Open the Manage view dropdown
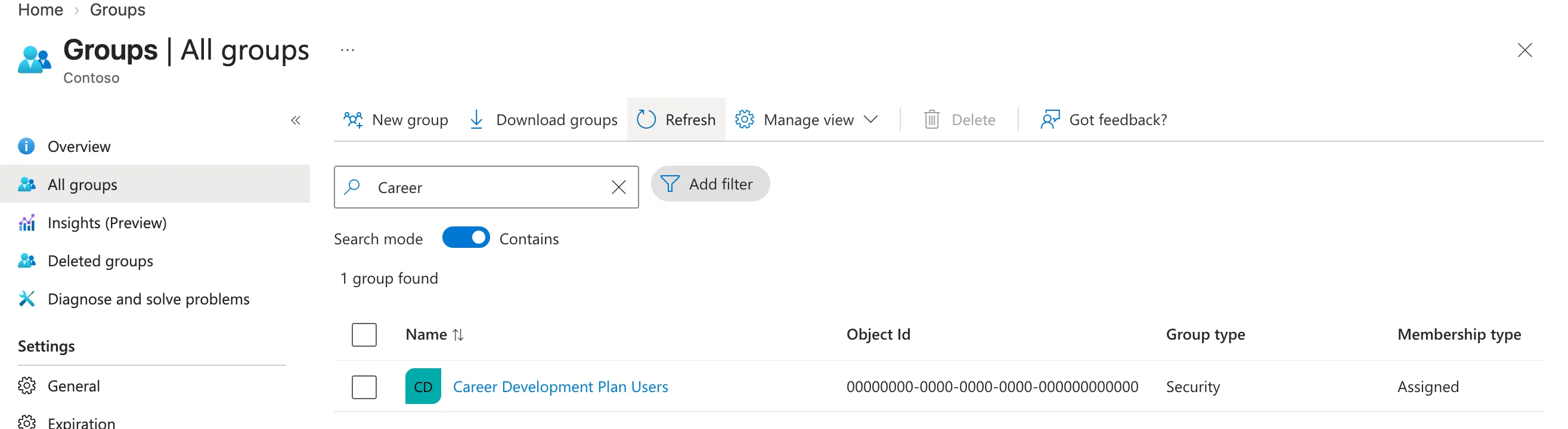Image resolution: width=1568 pixels, height=429 pixels. tap(807, 120)
